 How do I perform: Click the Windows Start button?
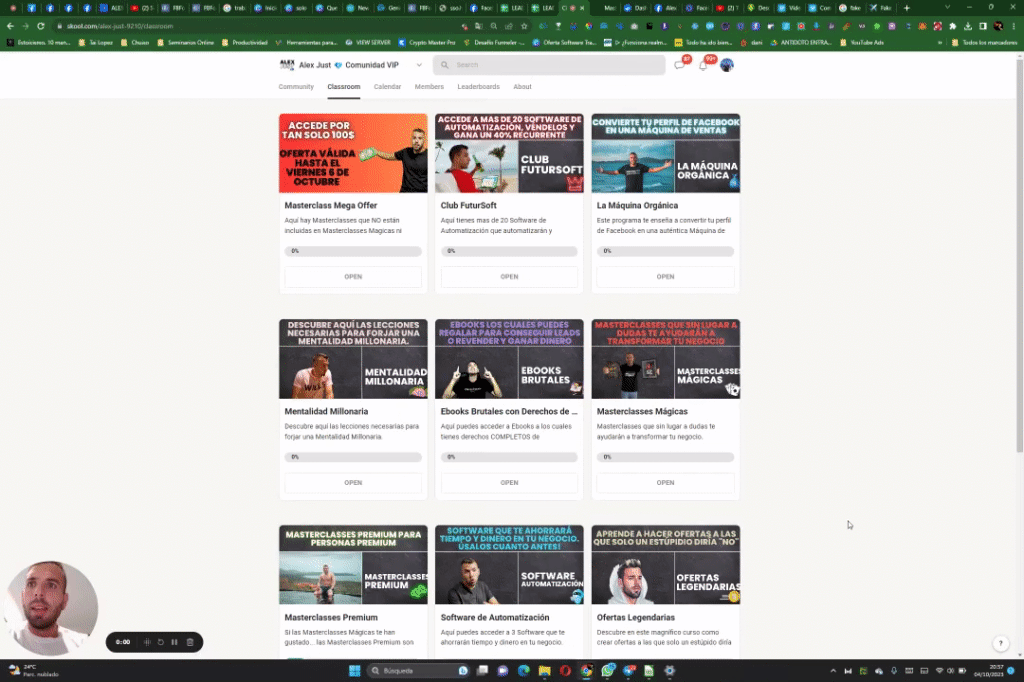[355, 671]
